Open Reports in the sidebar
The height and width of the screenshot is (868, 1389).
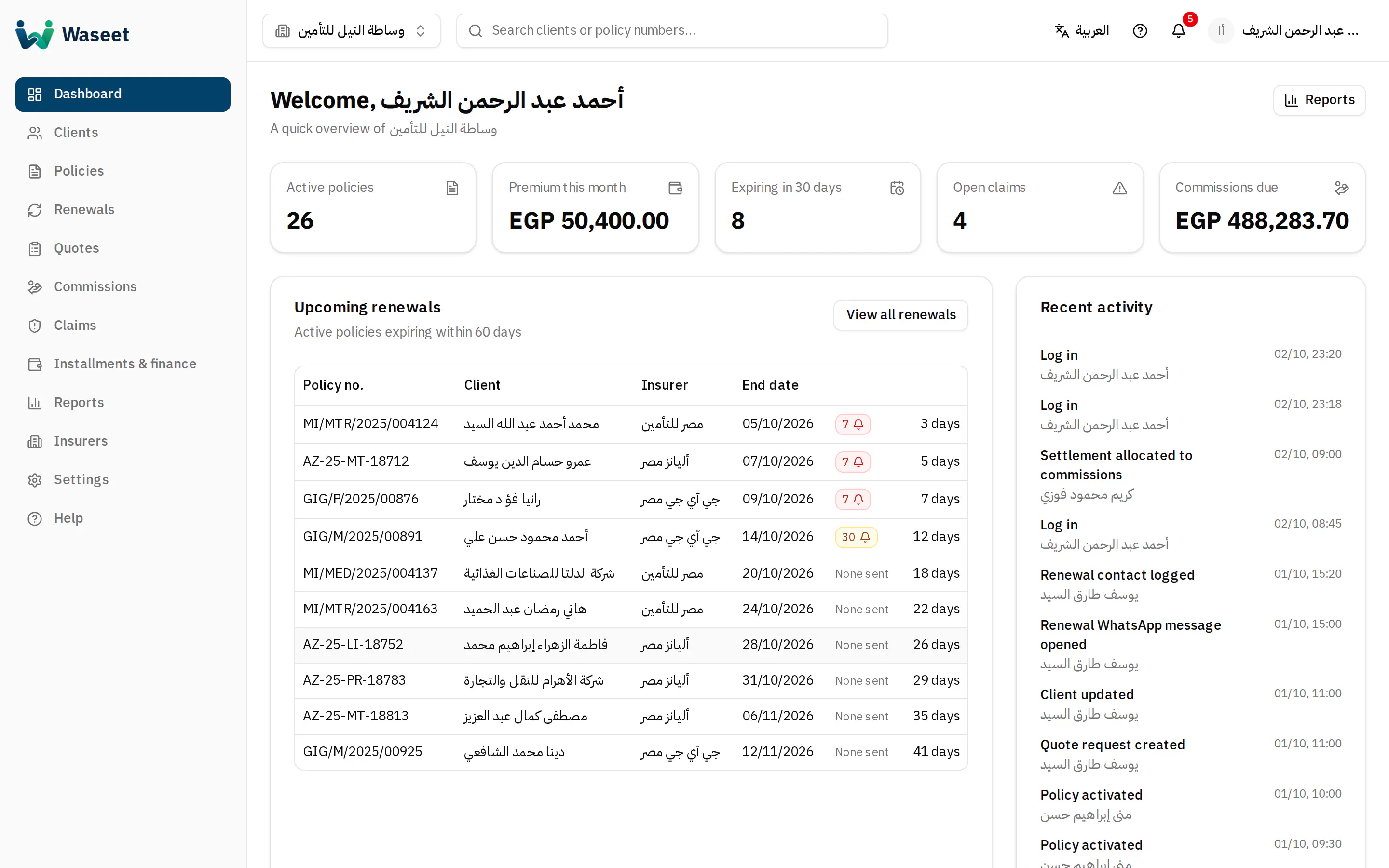[123, 403]
